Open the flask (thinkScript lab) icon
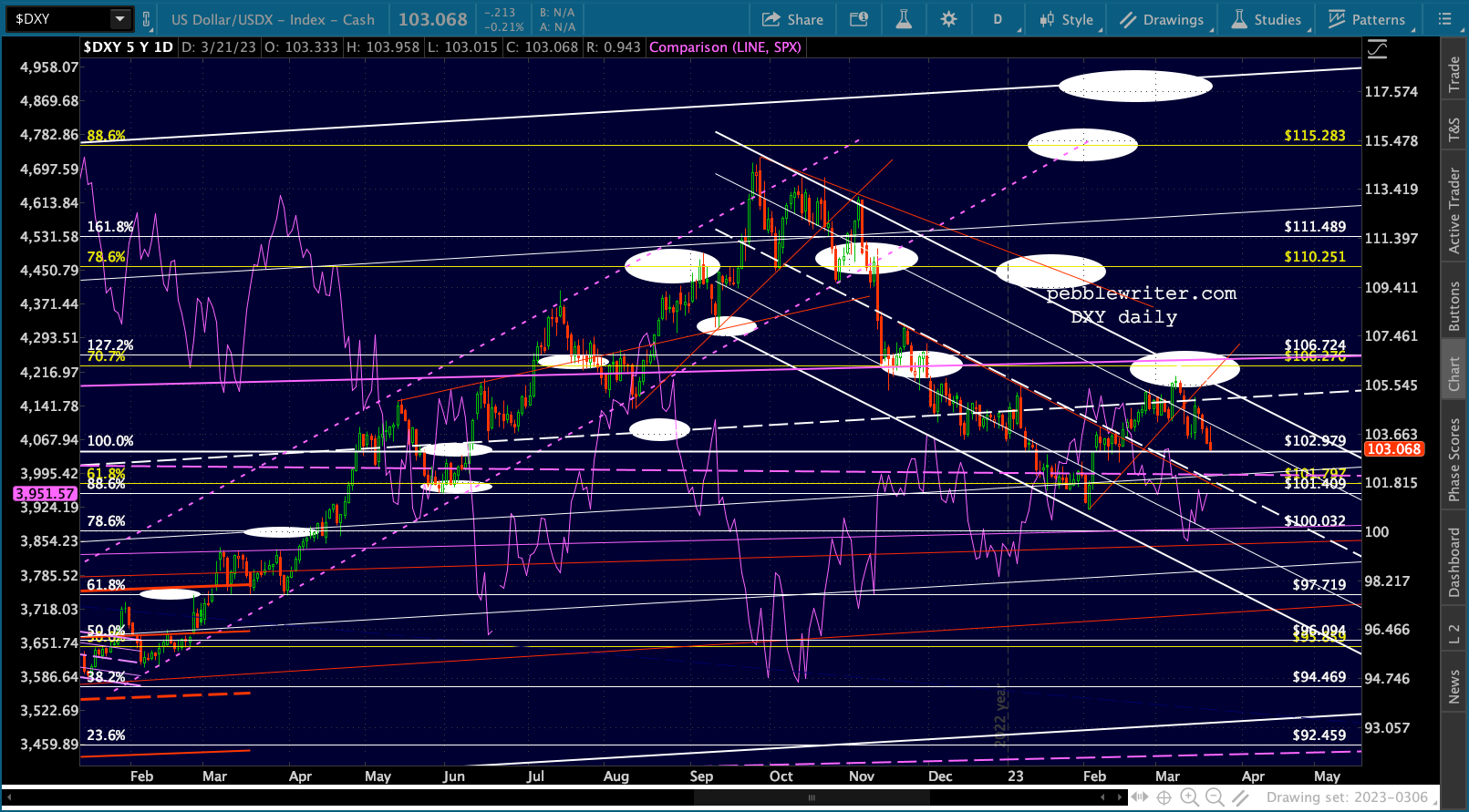1469x812 pixels. 904,19
